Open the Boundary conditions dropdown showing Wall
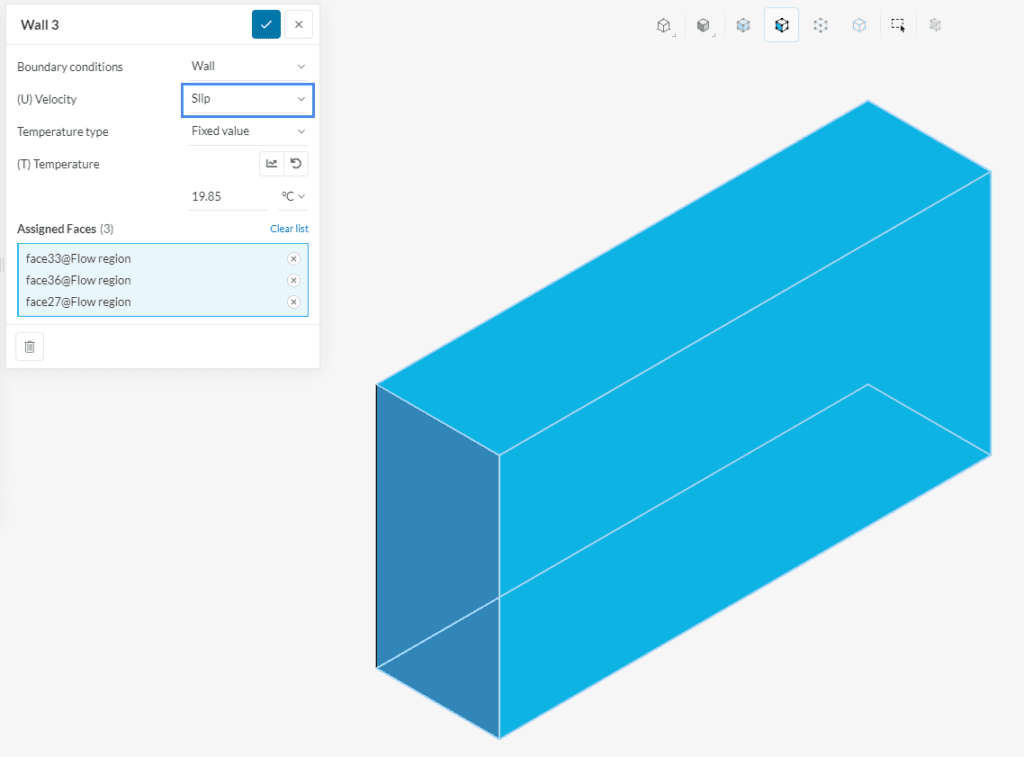 pos(247,66)
